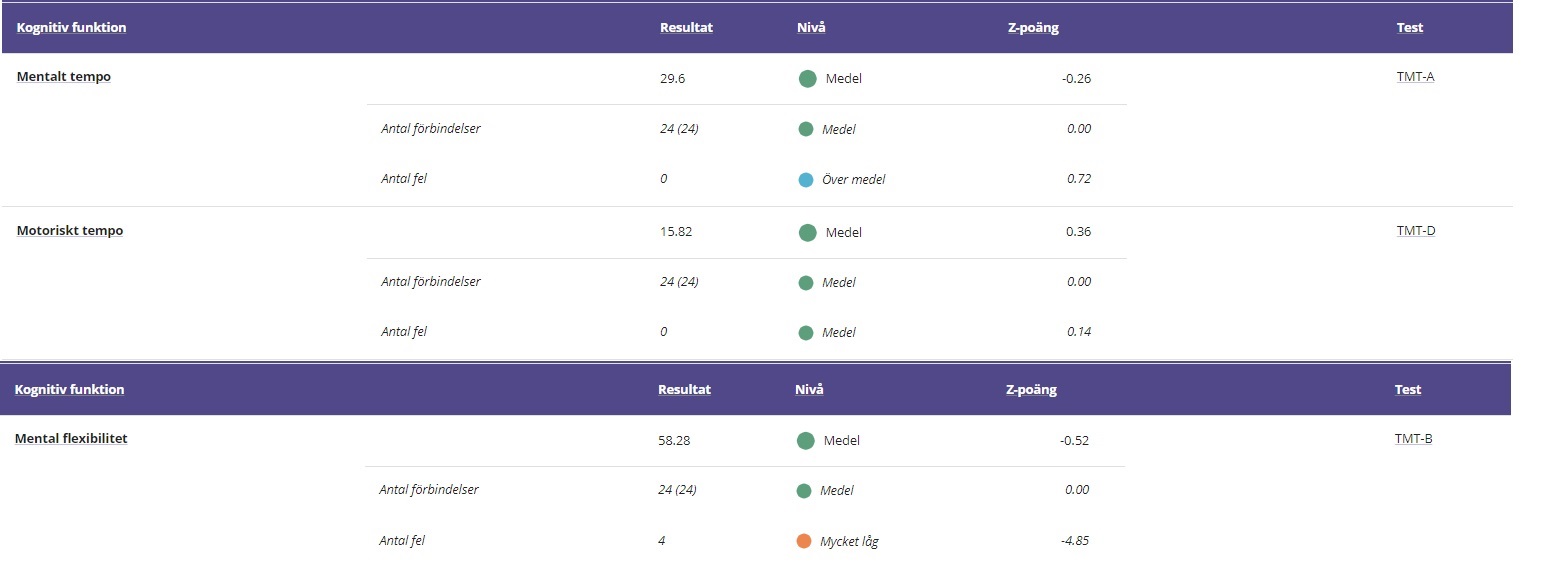Viewport: 1542px width, 579px height.
Task: Select the Motoriskt tempo row label
Action: pos(70,231)
